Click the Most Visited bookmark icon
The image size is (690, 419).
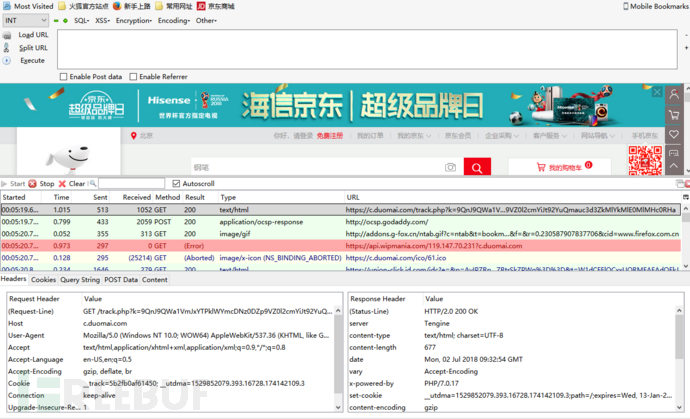point(7,6)
